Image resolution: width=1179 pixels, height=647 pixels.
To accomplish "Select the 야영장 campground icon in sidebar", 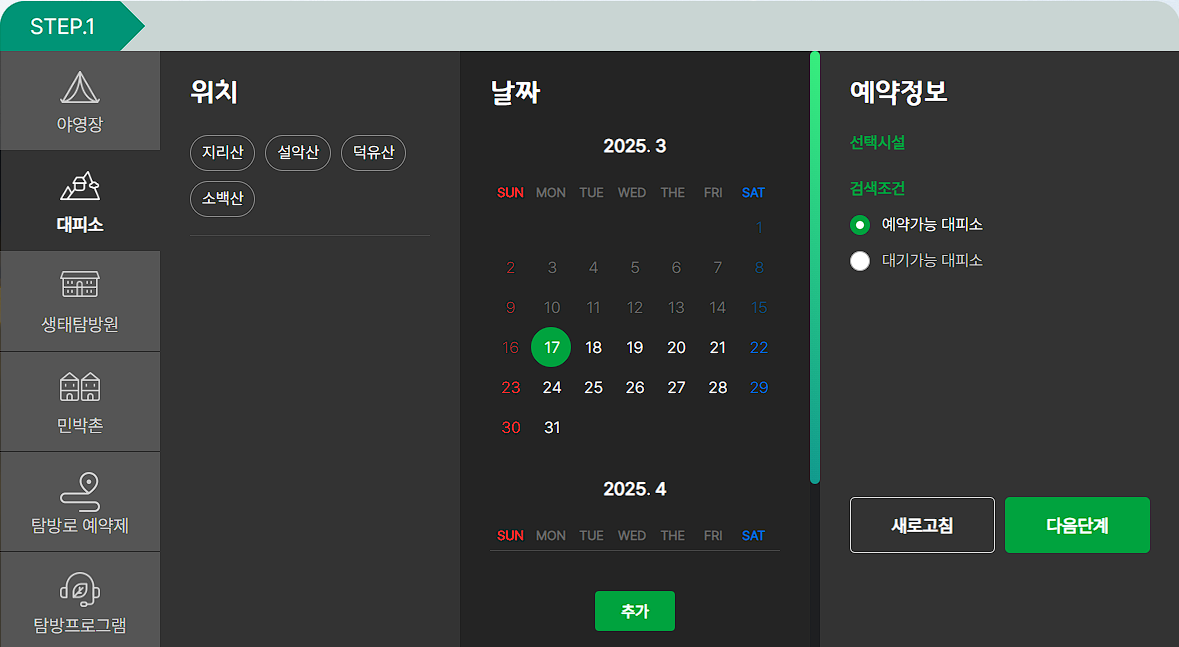I will point(80,100).
